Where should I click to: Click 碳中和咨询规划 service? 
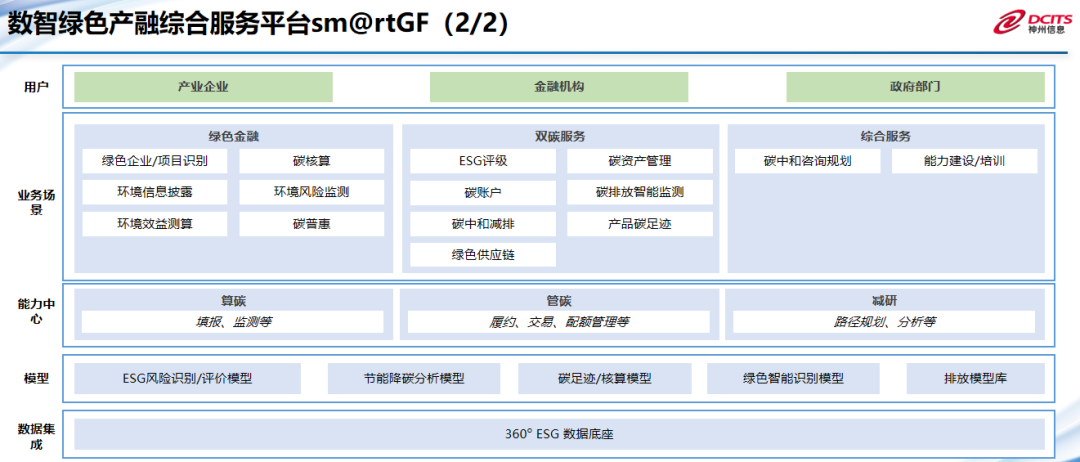click(x=807, y=161)
